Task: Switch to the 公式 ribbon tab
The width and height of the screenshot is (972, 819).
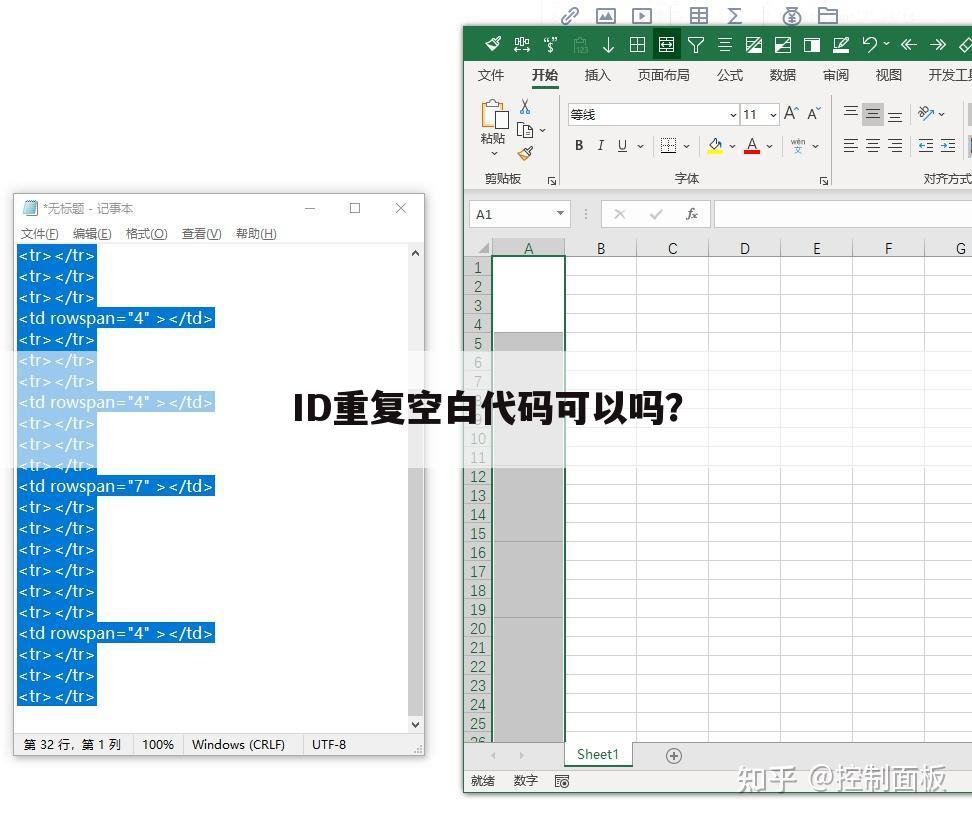Action: pyautogui.click(x=730, y=76)
